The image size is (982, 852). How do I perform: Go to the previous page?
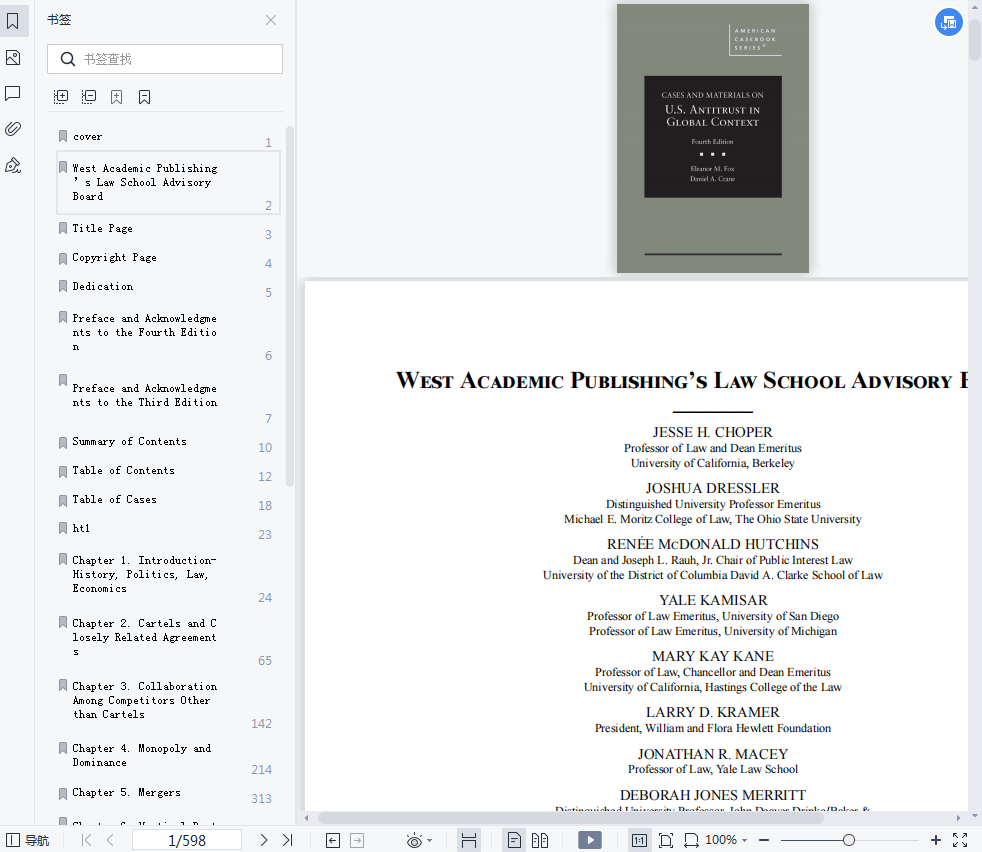tap(110, 840)
